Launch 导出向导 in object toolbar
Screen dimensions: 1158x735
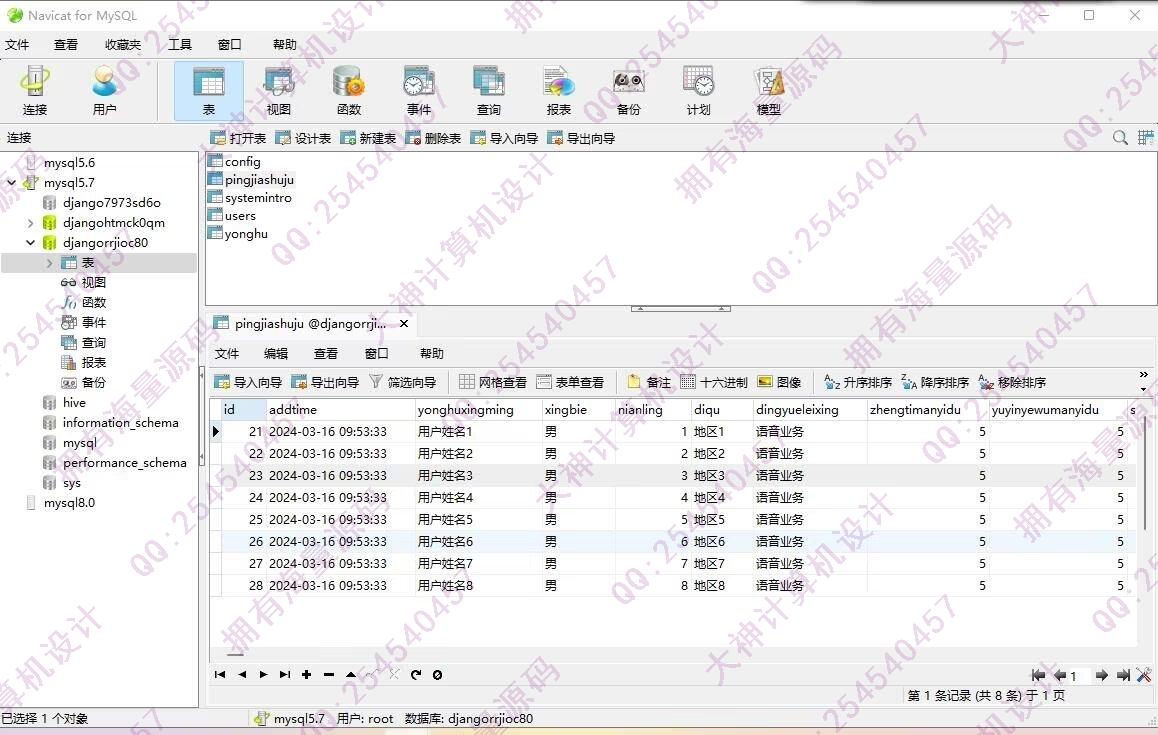tap(580, 138)
